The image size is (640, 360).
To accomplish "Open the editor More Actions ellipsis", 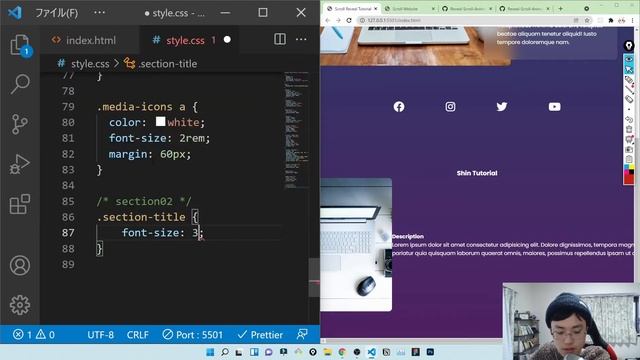I will 301,40.
